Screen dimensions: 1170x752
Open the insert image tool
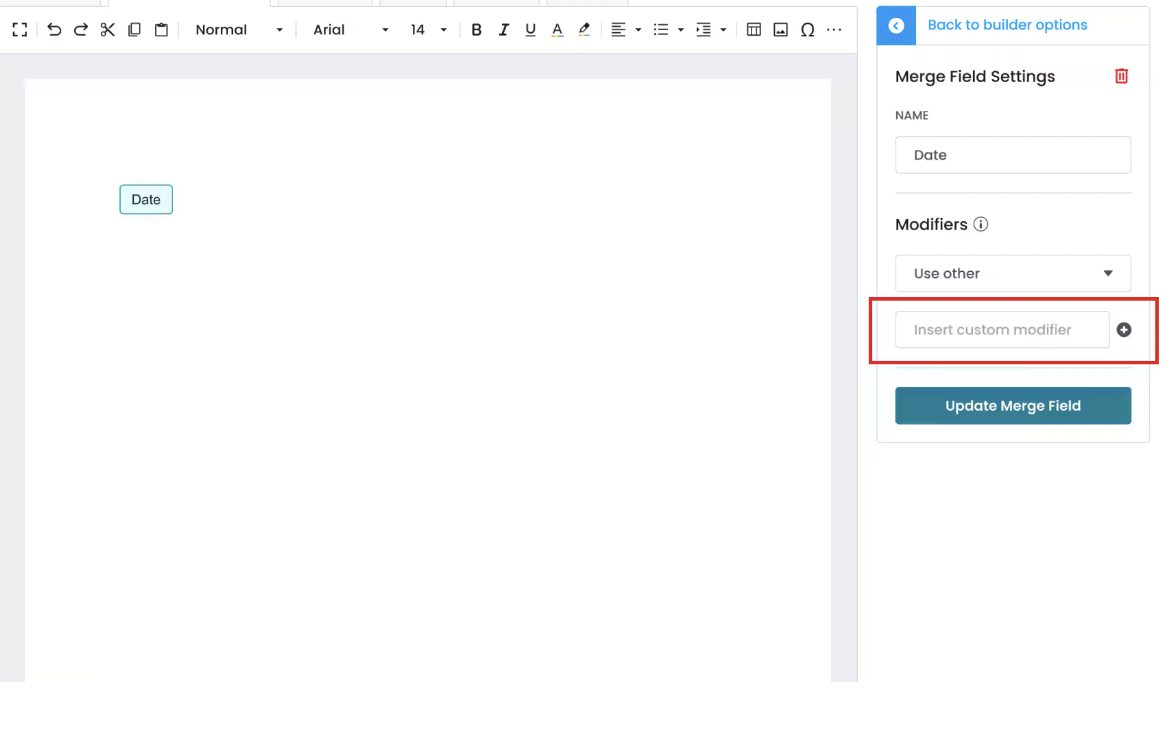(x=780, y=29)
